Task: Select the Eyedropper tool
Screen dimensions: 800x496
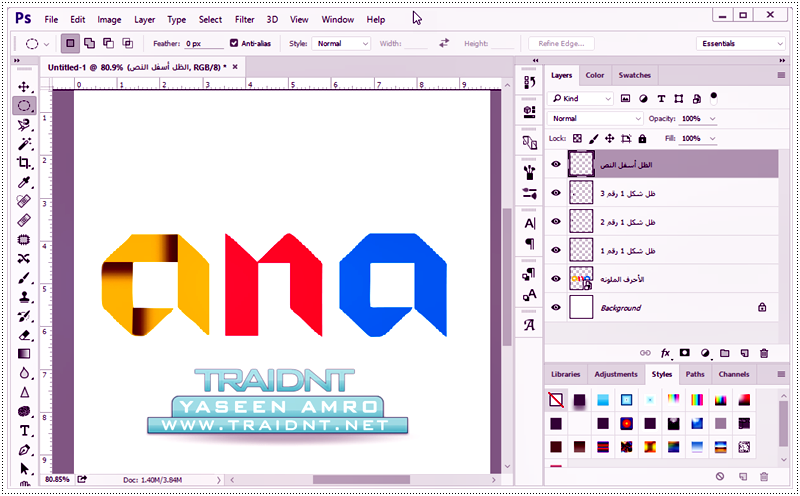Action: tap(23, 182)
